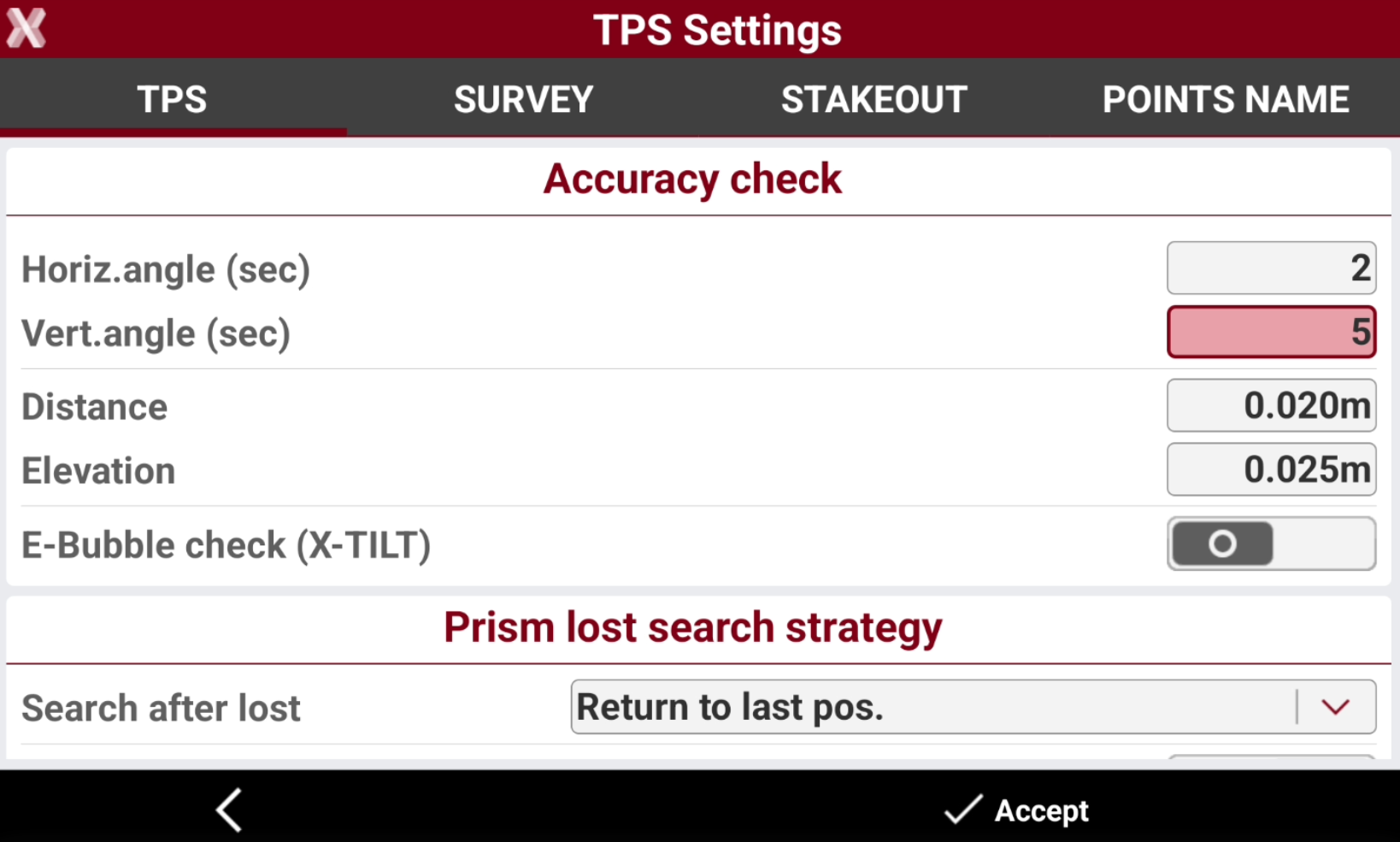Edit the Distance tolerance field
Viewport: 1400px width, 842px height.
[x=1271, y=405]
